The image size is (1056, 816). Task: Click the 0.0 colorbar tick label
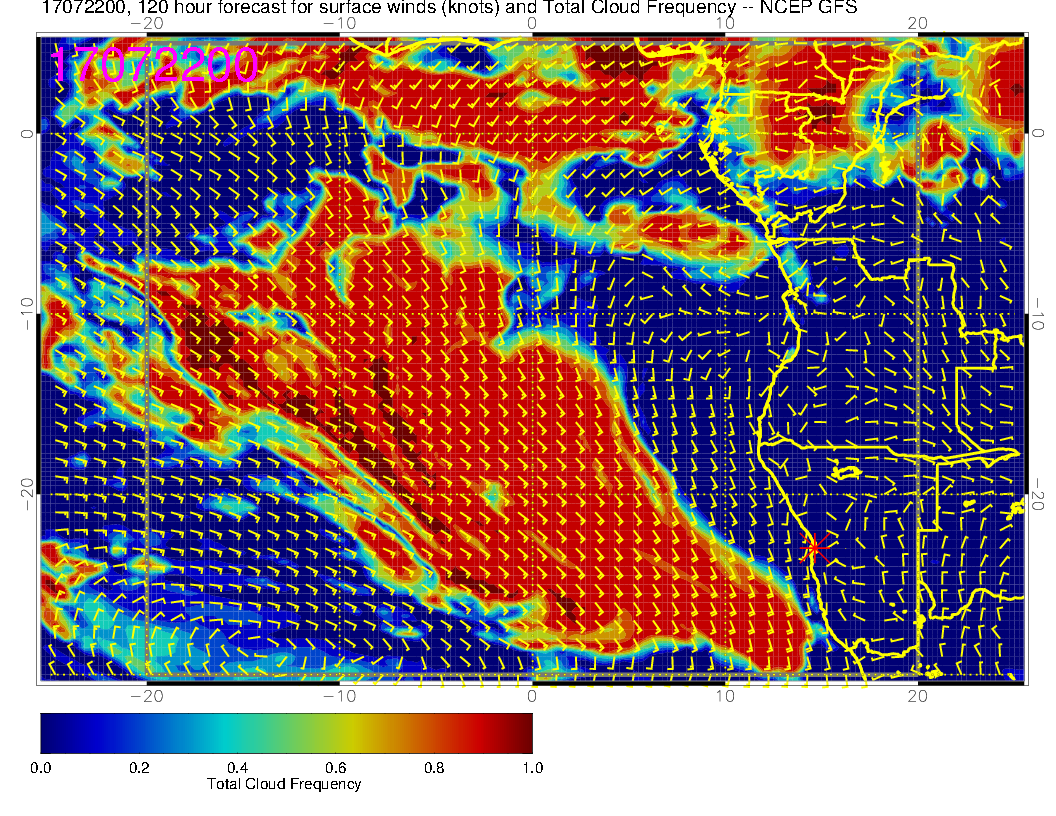pyautogui.click(x=41, y=768)
